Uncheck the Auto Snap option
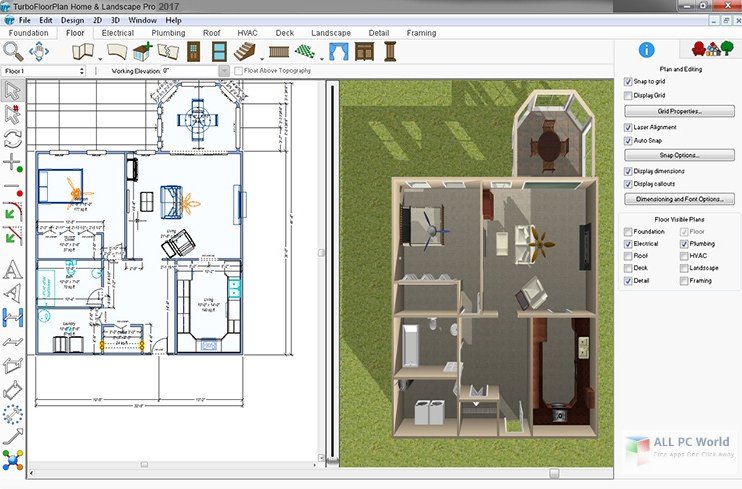The image size is (742, 489). tap(628, 141)
